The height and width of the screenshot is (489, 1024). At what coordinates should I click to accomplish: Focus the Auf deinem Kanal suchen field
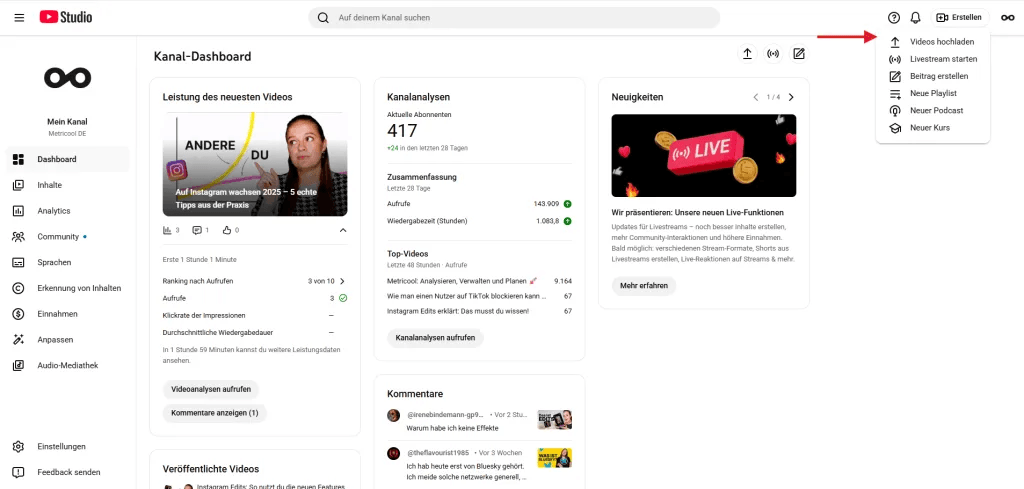514,18
